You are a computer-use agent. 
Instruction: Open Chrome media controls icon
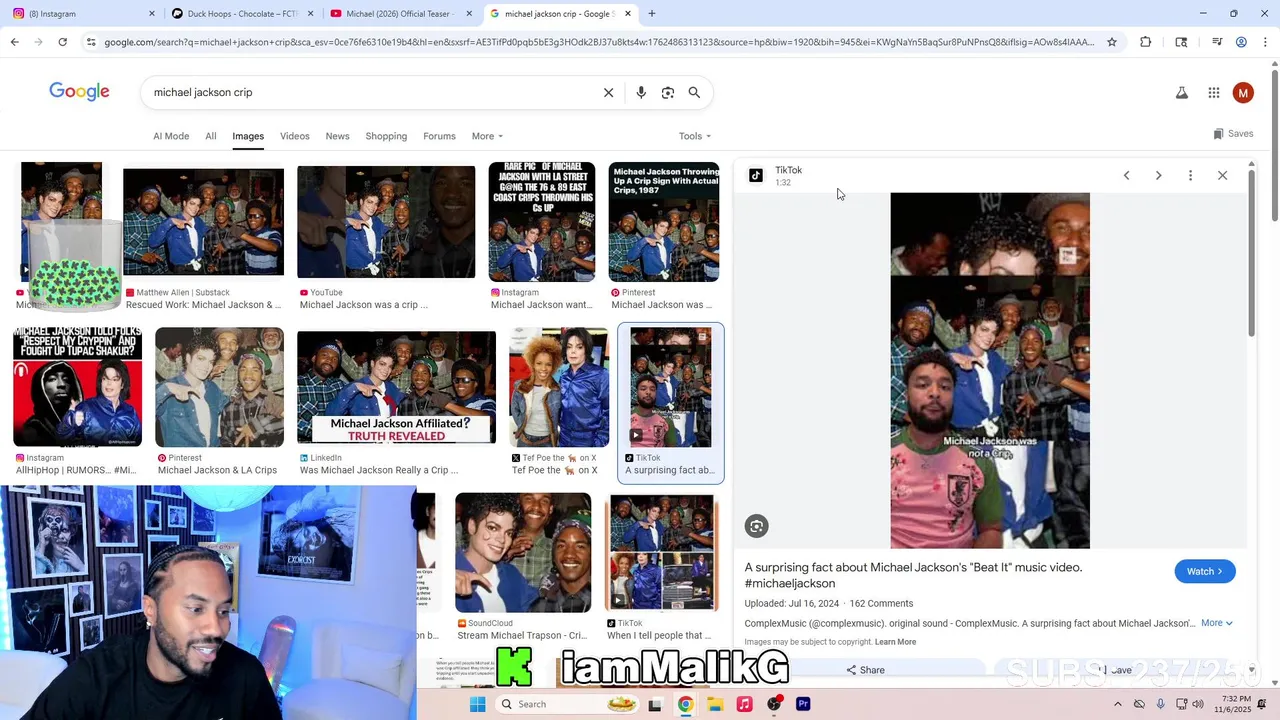point(1217,42)
